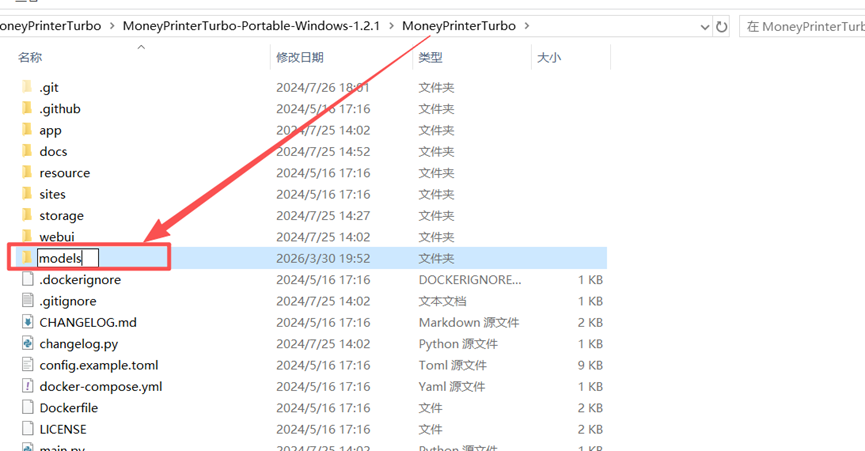Navigate to MoneyPrinterTurbo-Portable-Windows-1.2.1 breadcrumb

coord(251,26)
